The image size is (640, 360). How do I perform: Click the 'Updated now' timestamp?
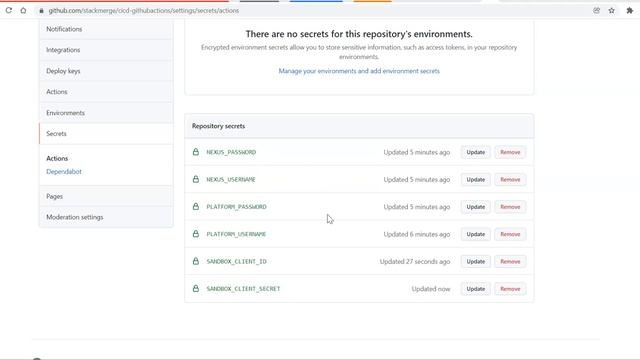pos(431,289)
